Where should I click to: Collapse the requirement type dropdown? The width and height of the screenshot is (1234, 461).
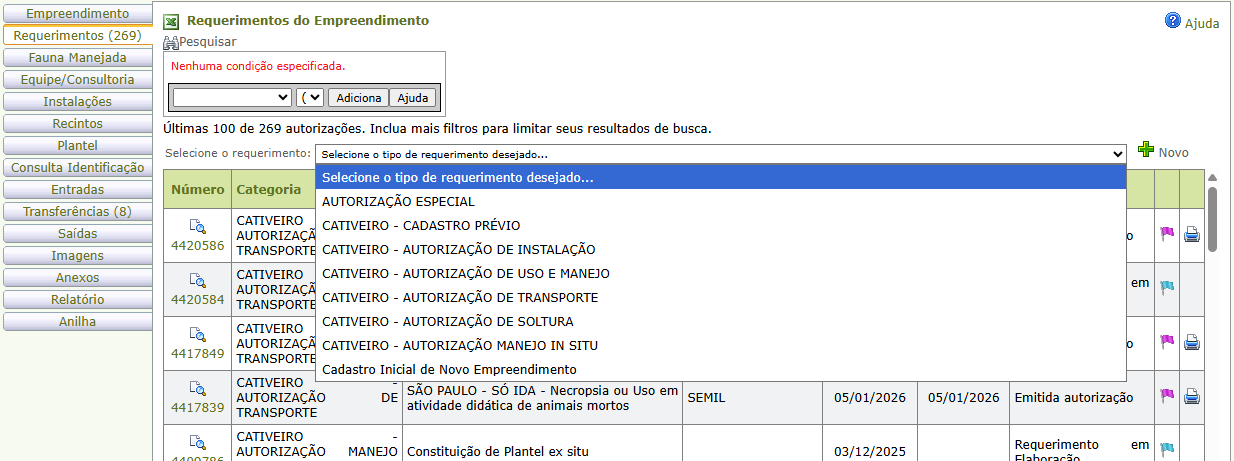pos(1117,154)
